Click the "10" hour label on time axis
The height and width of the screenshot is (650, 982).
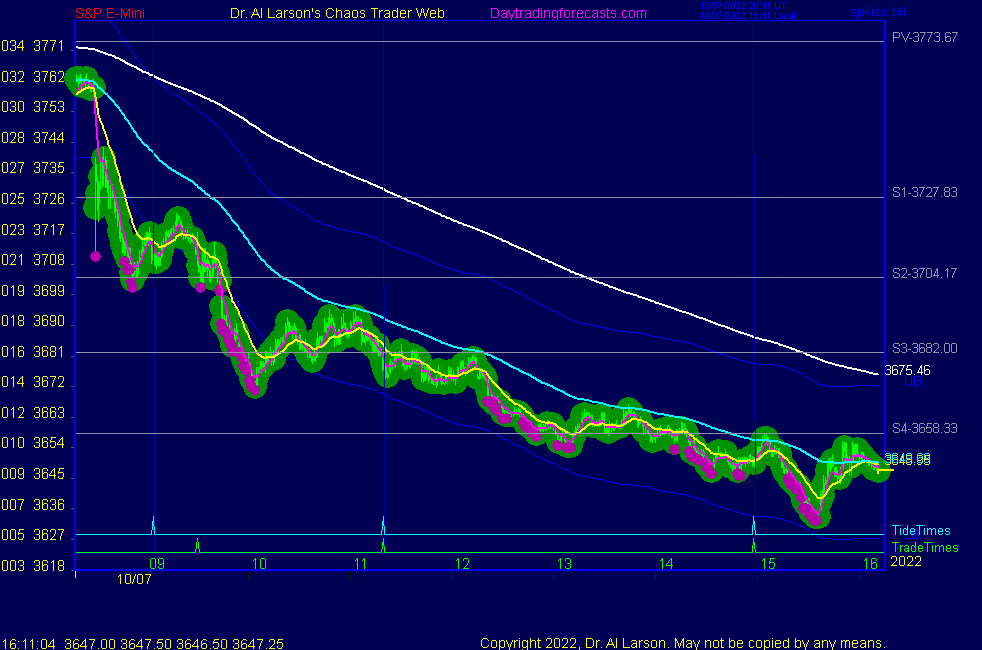[x=259, y=564]
